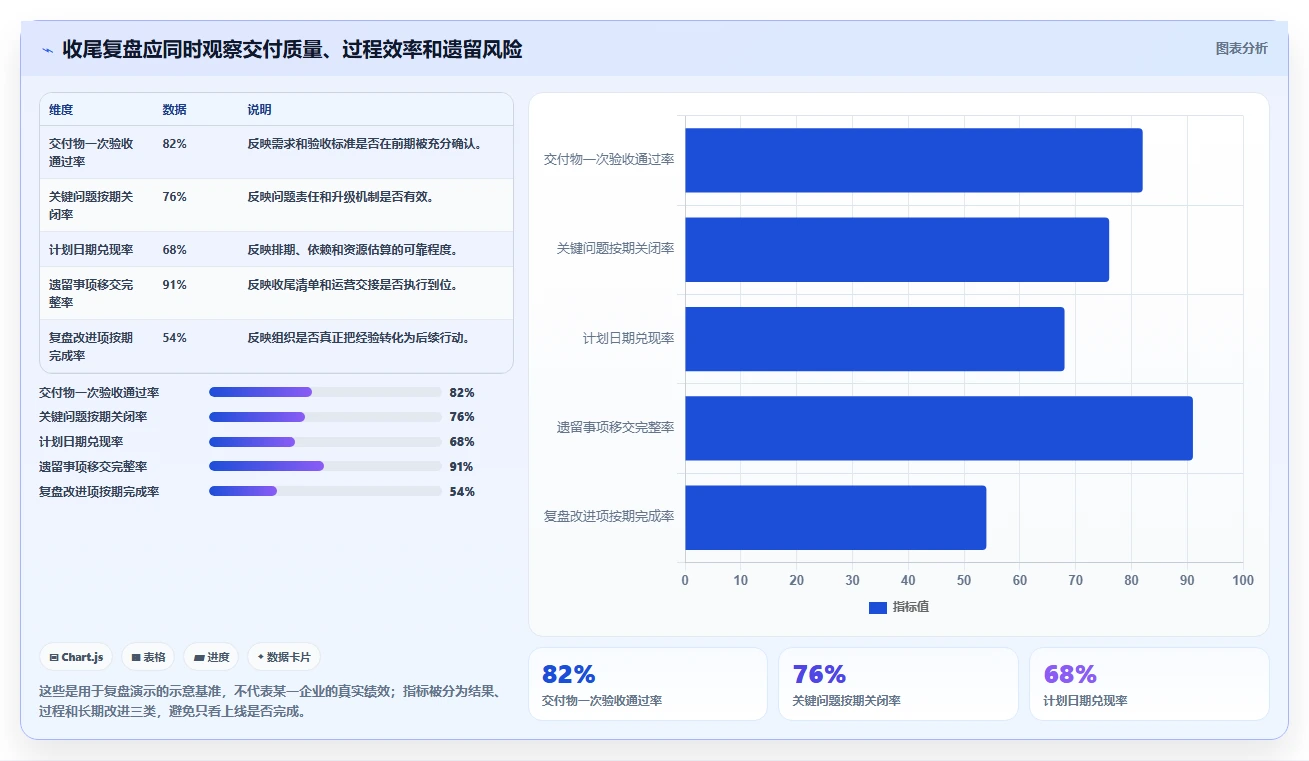This screenshot has width=1309, height=761.
Task: Click the 91% value beside the progress bar
Action: [462, 466]
